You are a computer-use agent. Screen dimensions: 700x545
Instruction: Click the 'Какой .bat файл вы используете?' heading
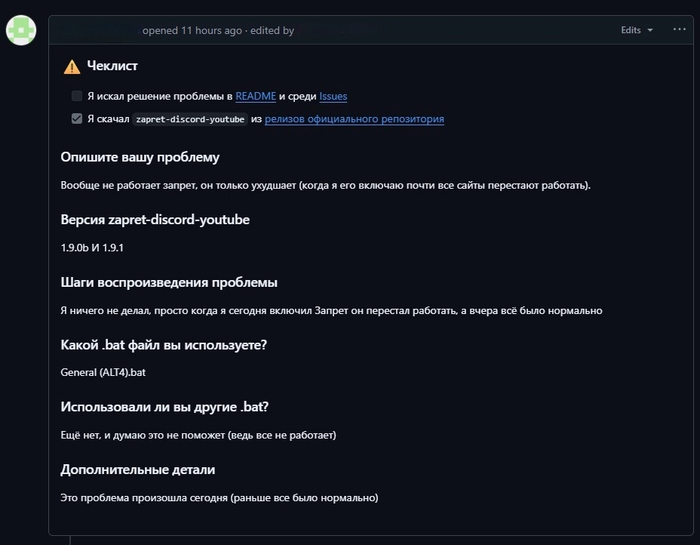(x=164, y=345)
